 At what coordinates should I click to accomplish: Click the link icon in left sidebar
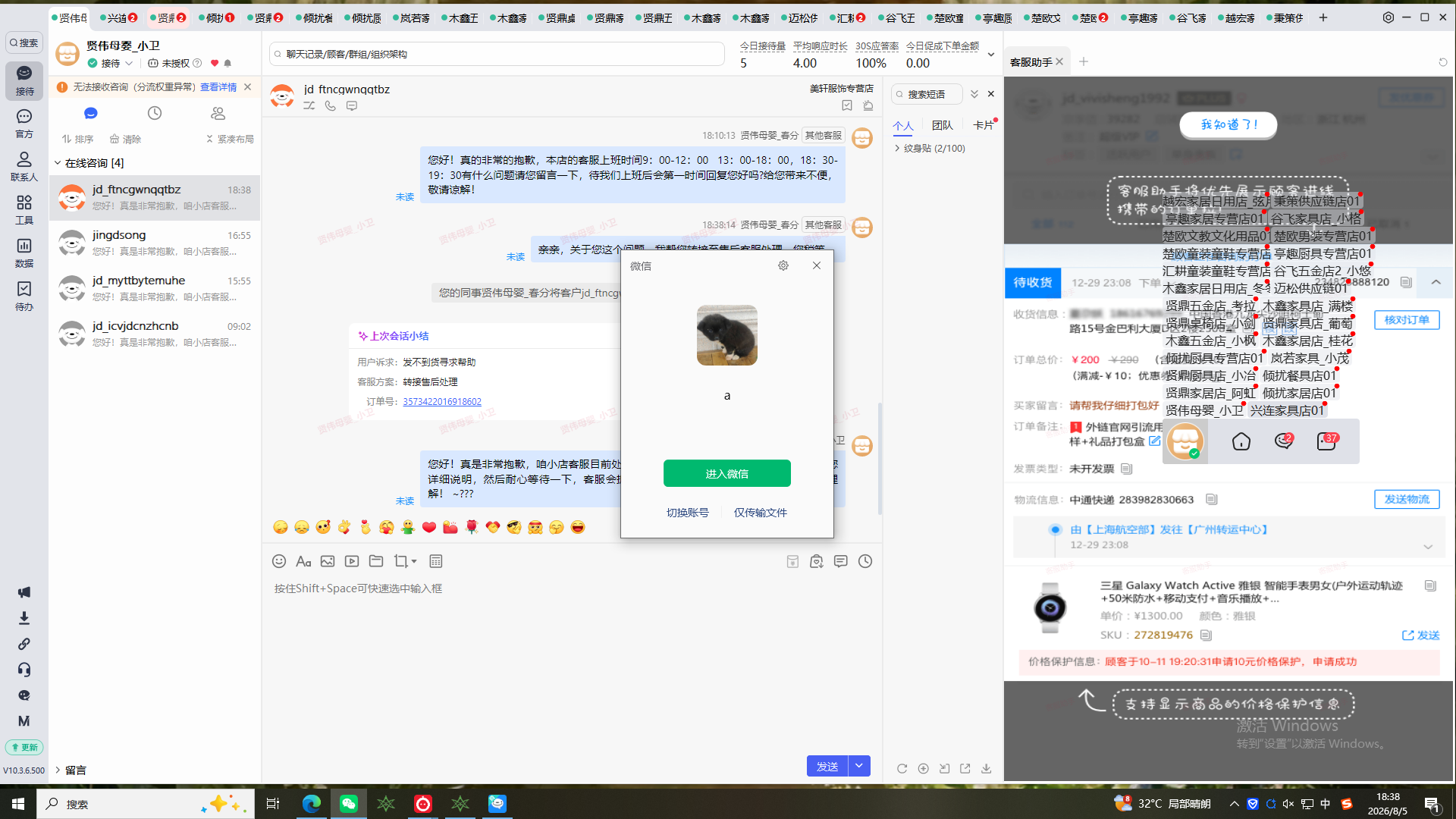click(24, 644)
